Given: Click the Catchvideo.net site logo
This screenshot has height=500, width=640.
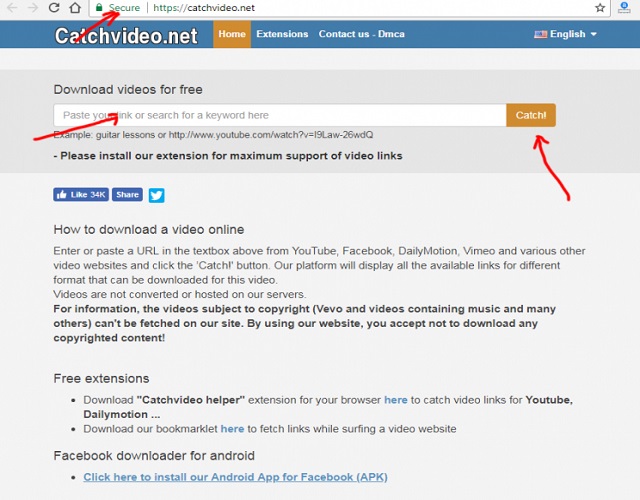Looking at the screenshot, I should pyautogui.click(x=126, y=35).
